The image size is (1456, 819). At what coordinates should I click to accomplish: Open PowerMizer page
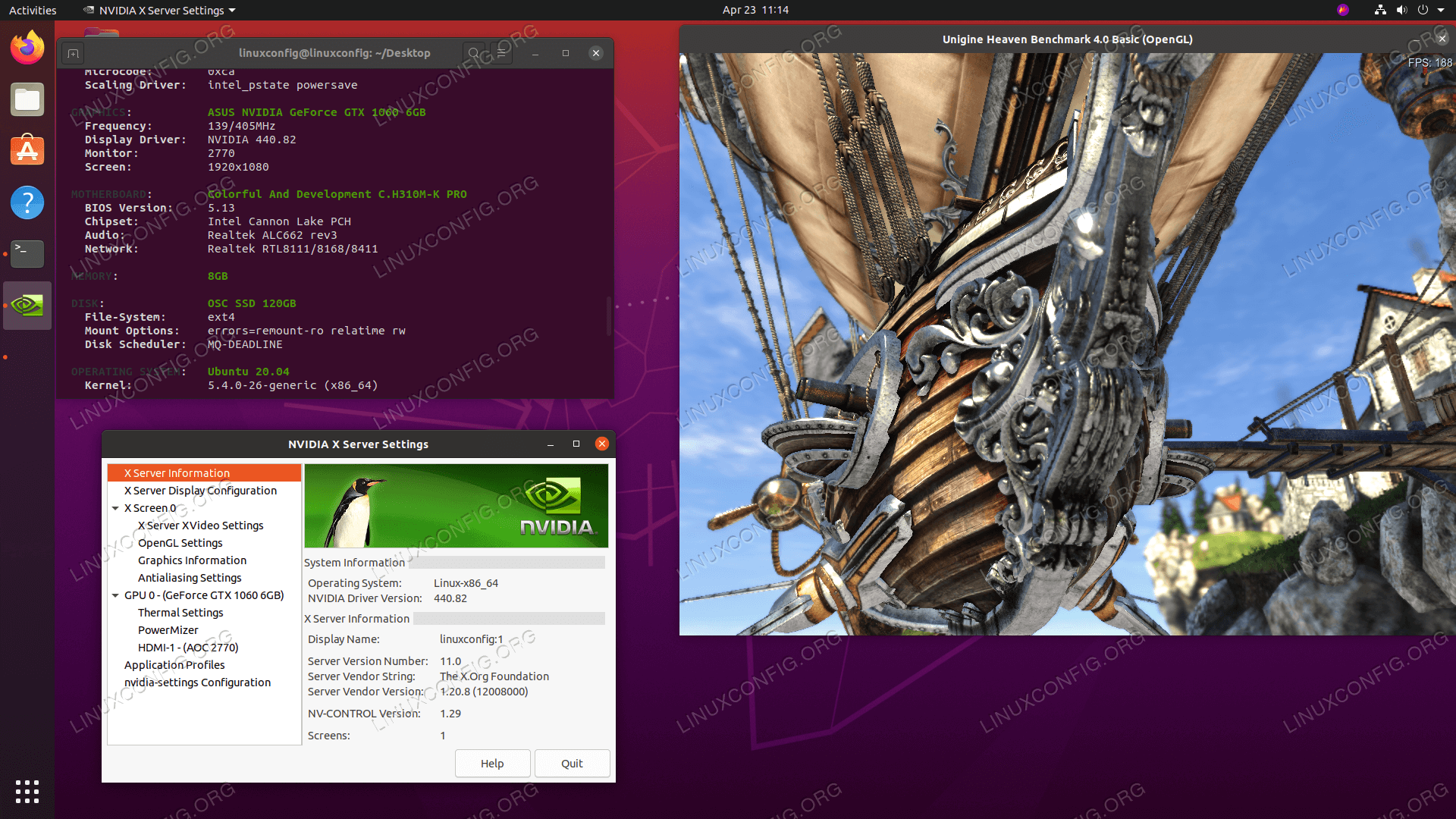coord(168,630)
